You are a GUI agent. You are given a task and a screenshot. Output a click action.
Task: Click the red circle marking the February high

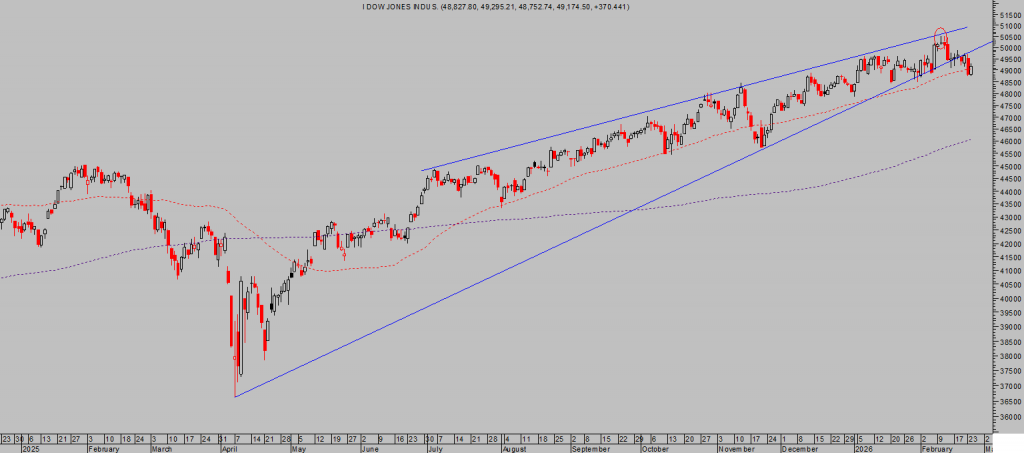point(940,36)
